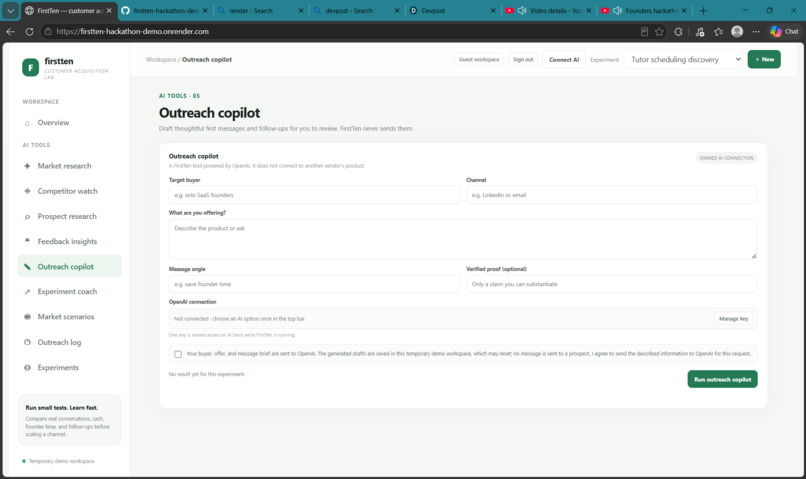The width and height of the screenshot is (806, 479).
Task: Reload the page with refresh icon
Action: point(29,31)
